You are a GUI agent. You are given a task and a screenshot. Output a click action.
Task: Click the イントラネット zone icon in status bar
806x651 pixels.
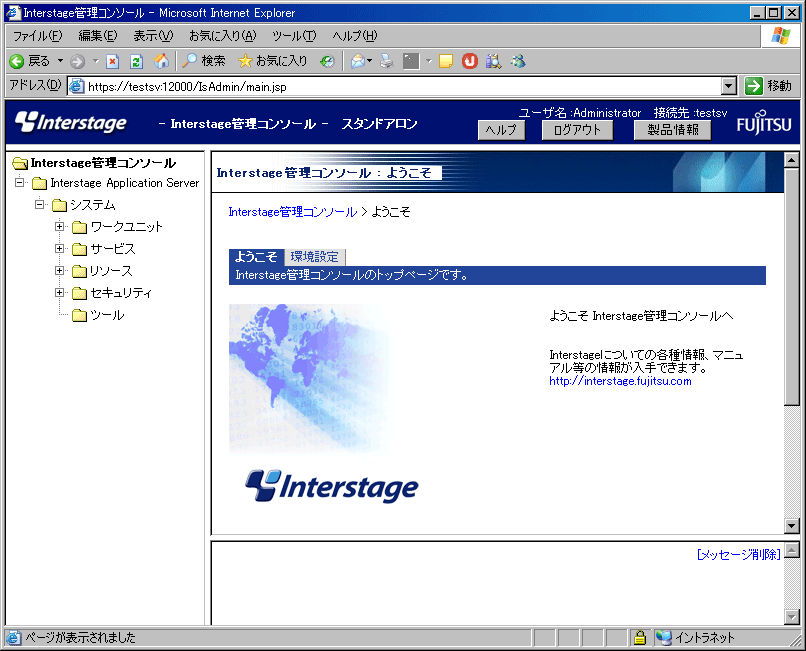coord(664,638)
